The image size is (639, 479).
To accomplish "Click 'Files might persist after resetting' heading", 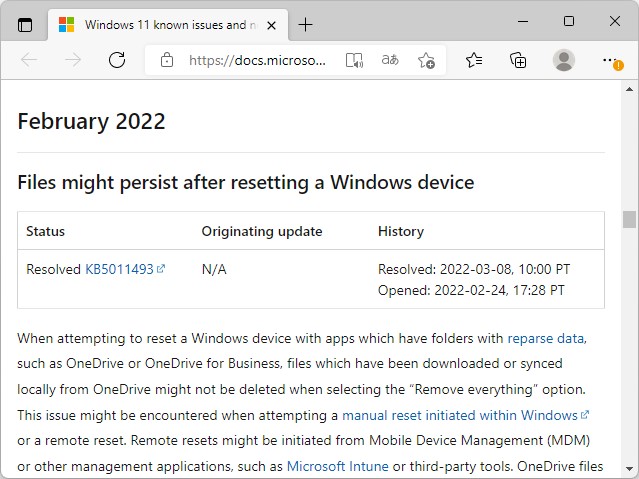I will tap(246, 182).
